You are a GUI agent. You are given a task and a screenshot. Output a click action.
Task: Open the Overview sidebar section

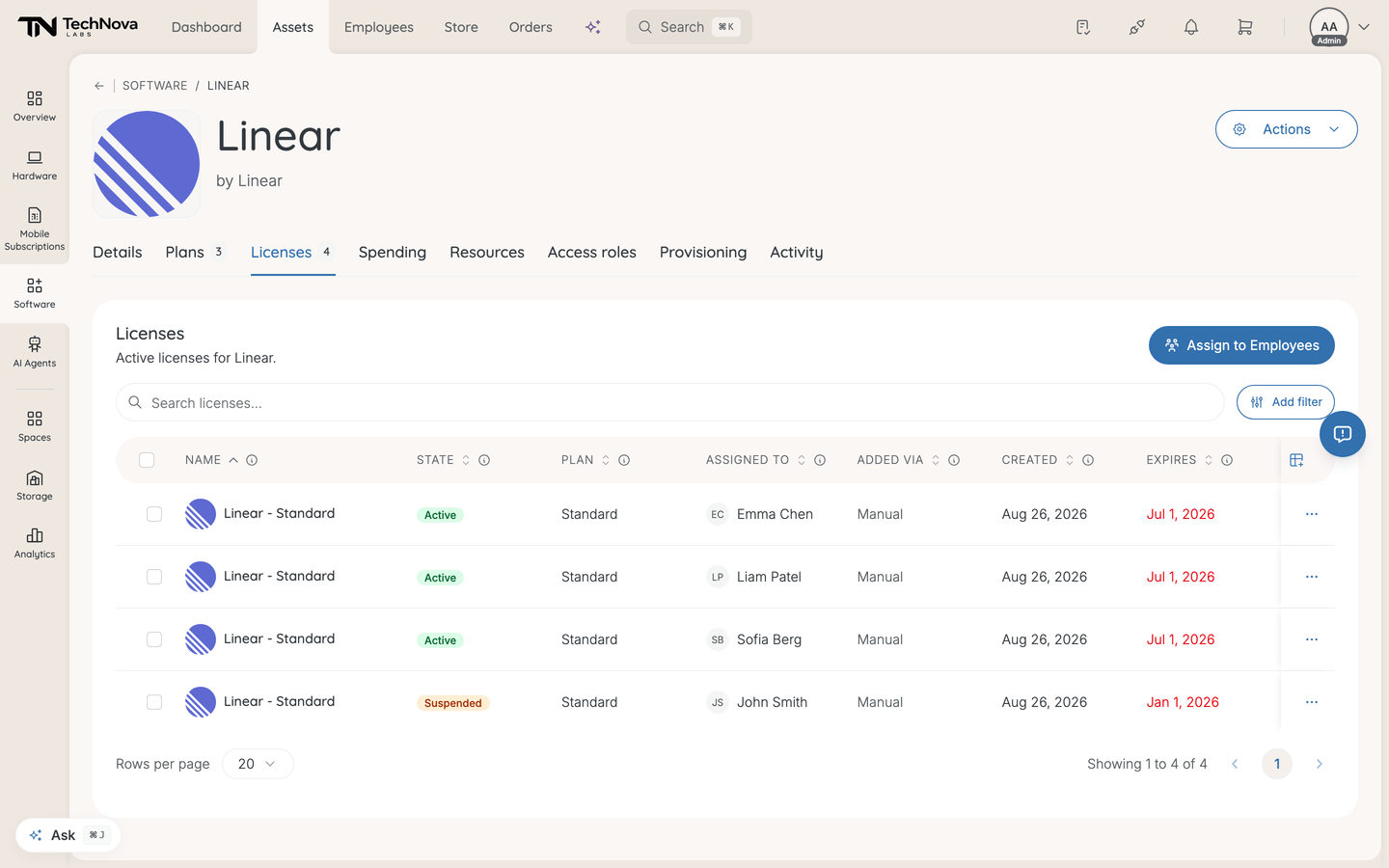click(x=35, y=106)
